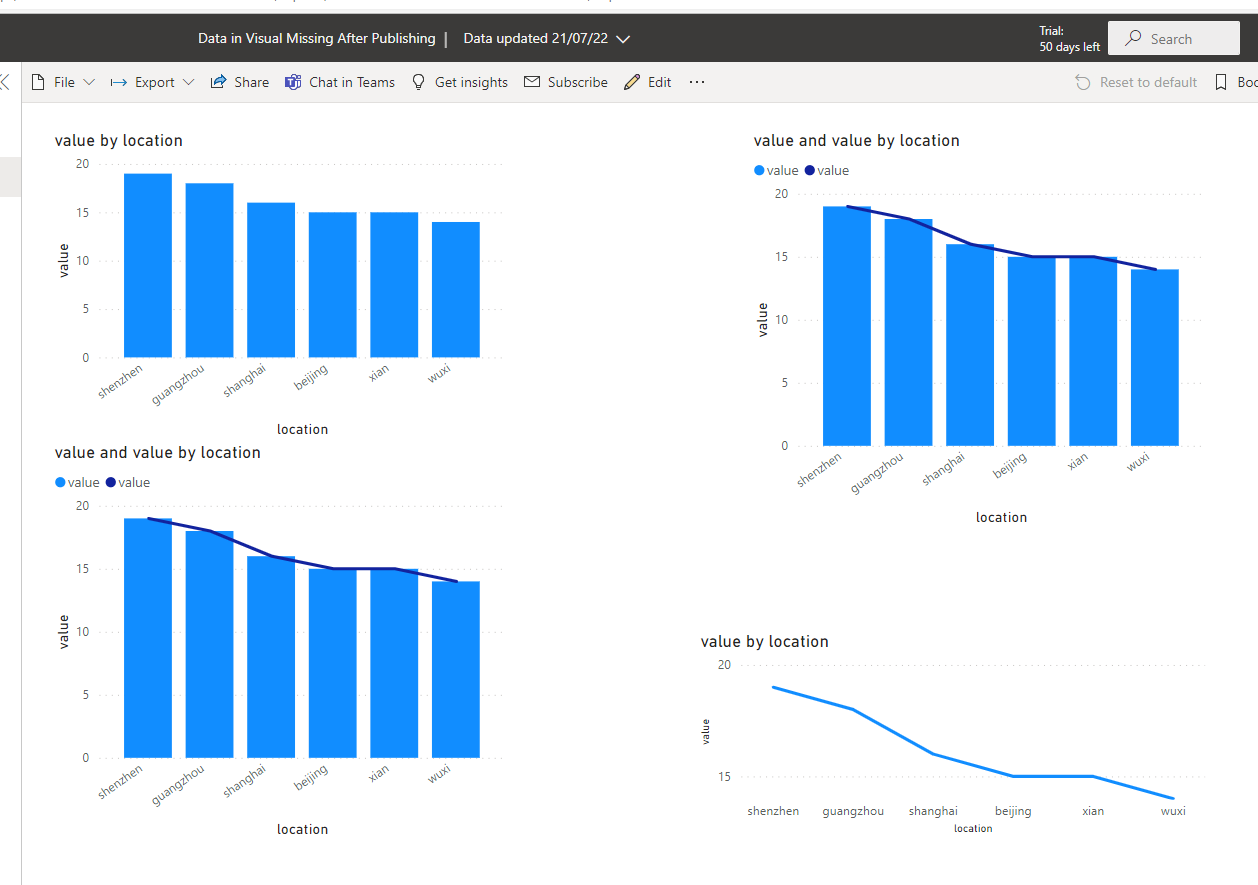This screenshot has width=1258, height=885.
Task: Click the Get insights lightbulb icon
Action: [x=419, y=82]
